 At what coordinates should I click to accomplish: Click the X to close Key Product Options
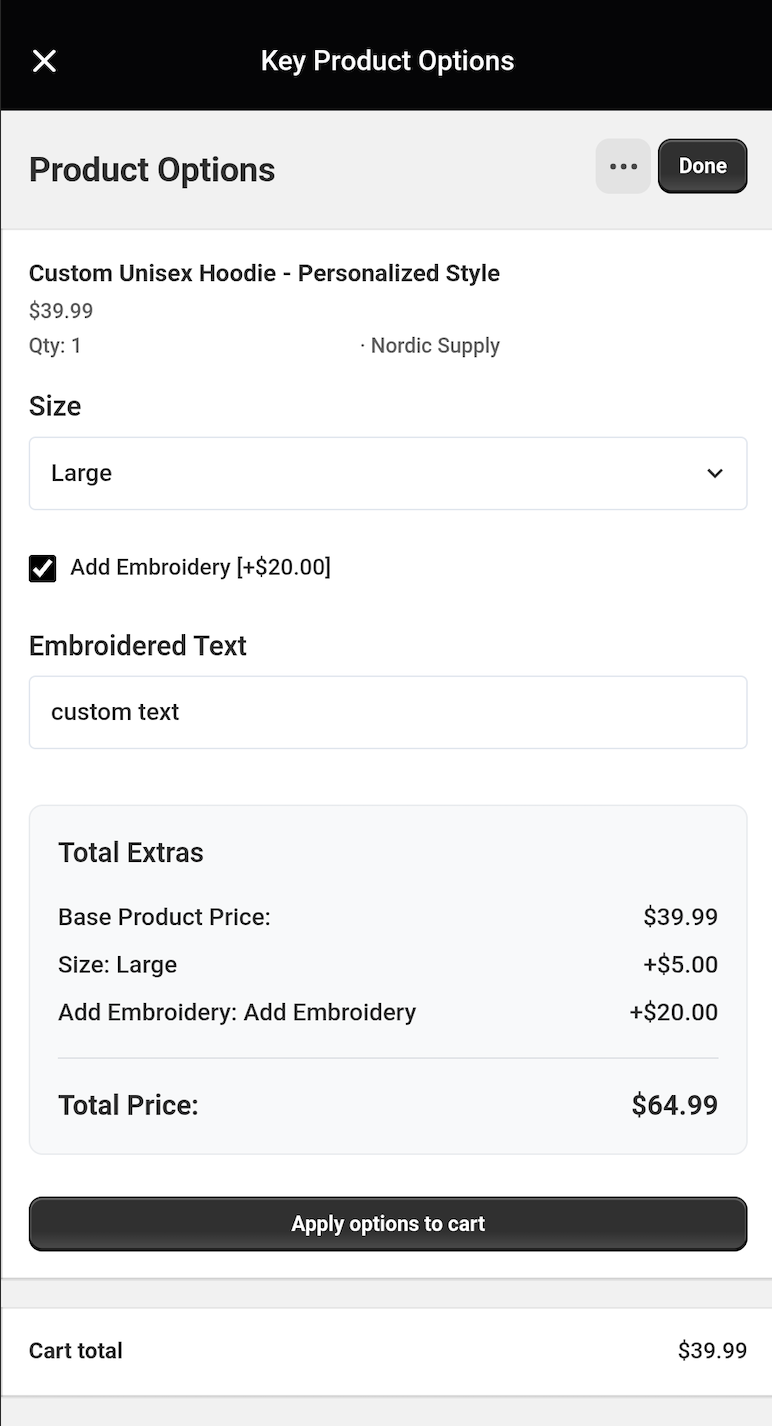click(x=44, y=60)
